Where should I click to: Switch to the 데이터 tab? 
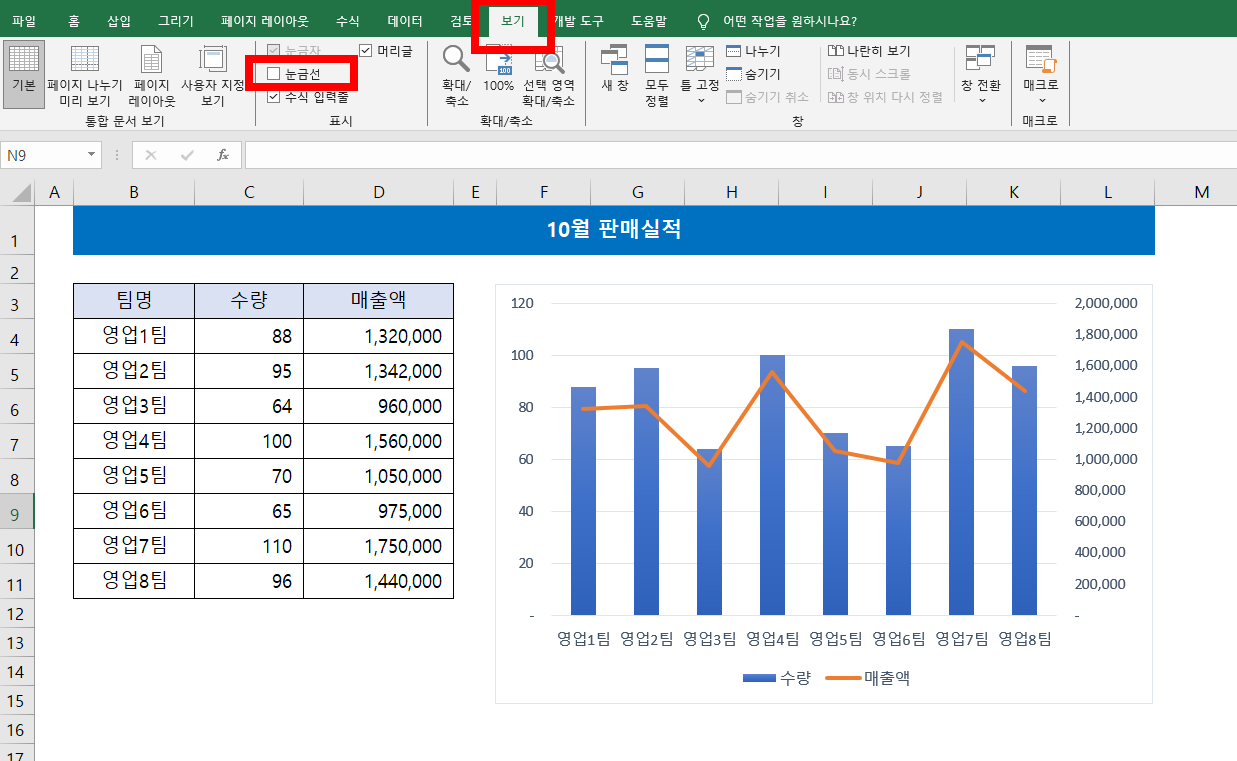coord(405,21)
